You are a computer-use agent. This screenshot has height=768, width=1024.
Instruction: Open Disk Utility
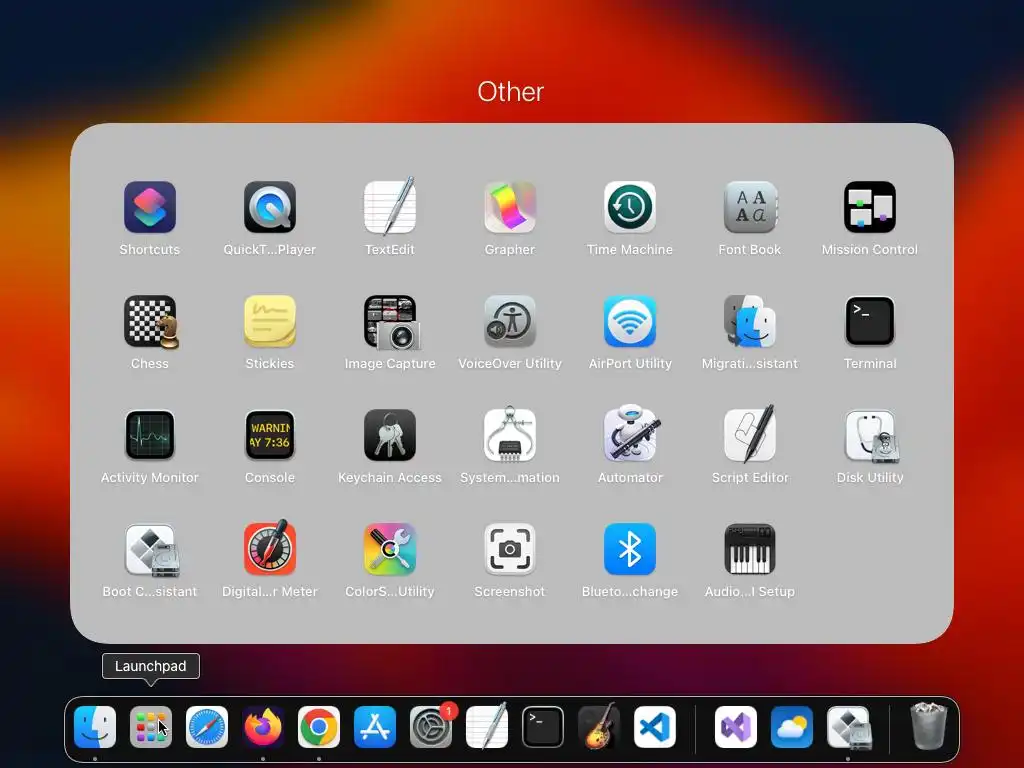point(870,436)
